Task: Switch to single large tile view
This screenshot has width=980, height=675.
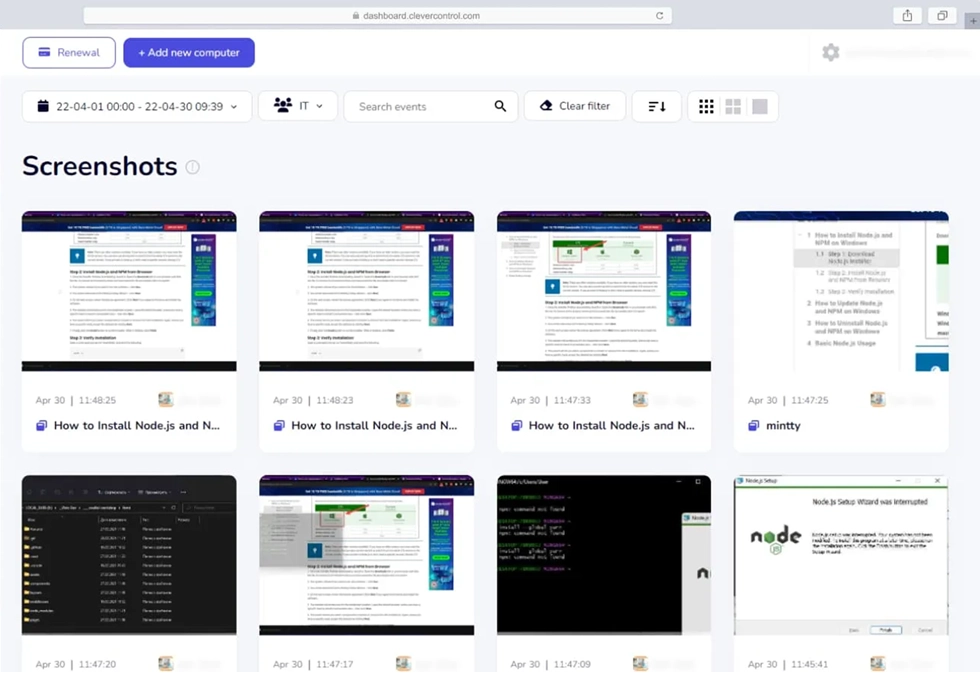Action: click(760, 107)
